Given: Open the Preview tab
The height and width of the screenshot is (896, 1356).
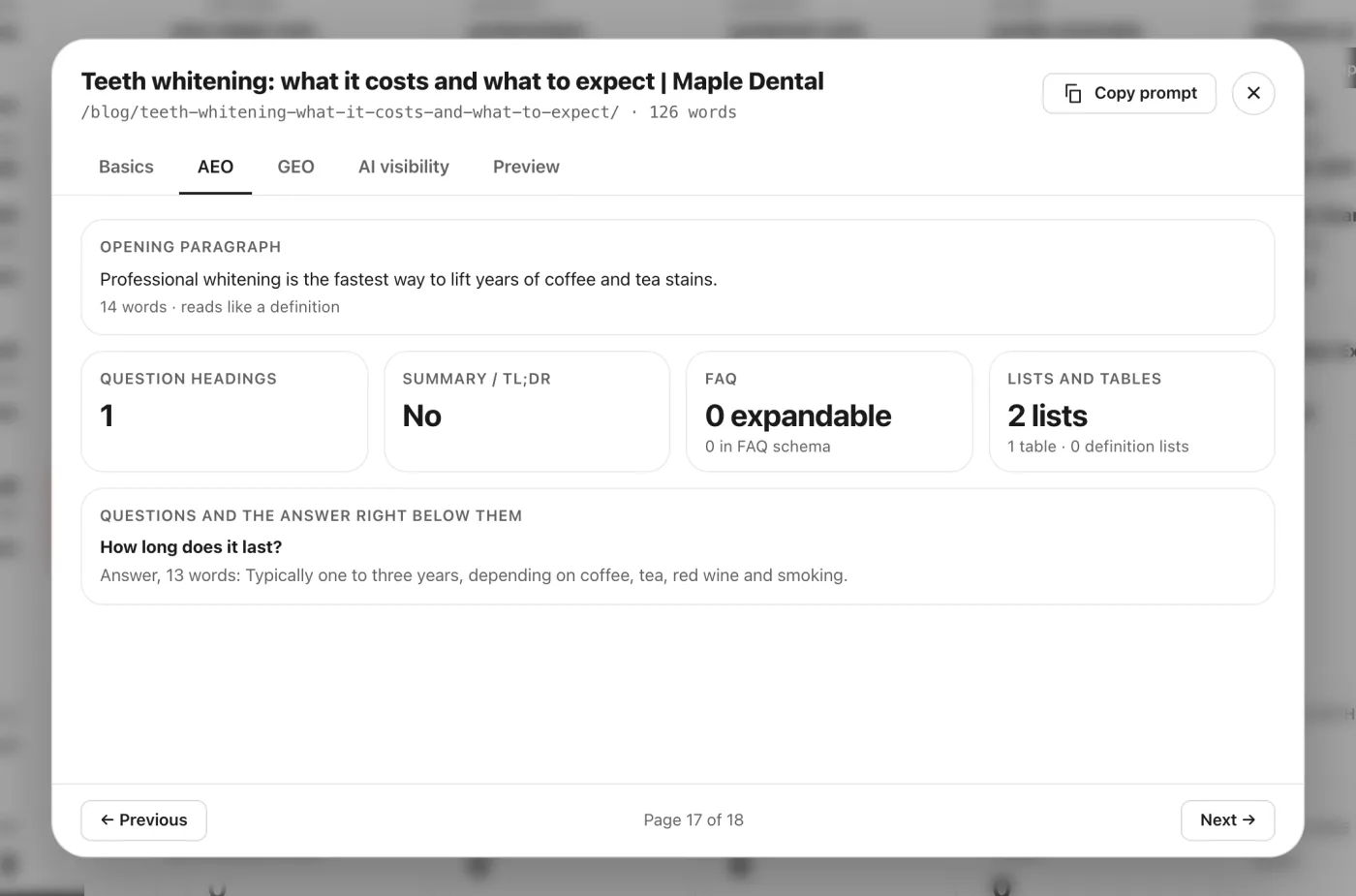Looking at the screenshot, I should tap(526, 167).
